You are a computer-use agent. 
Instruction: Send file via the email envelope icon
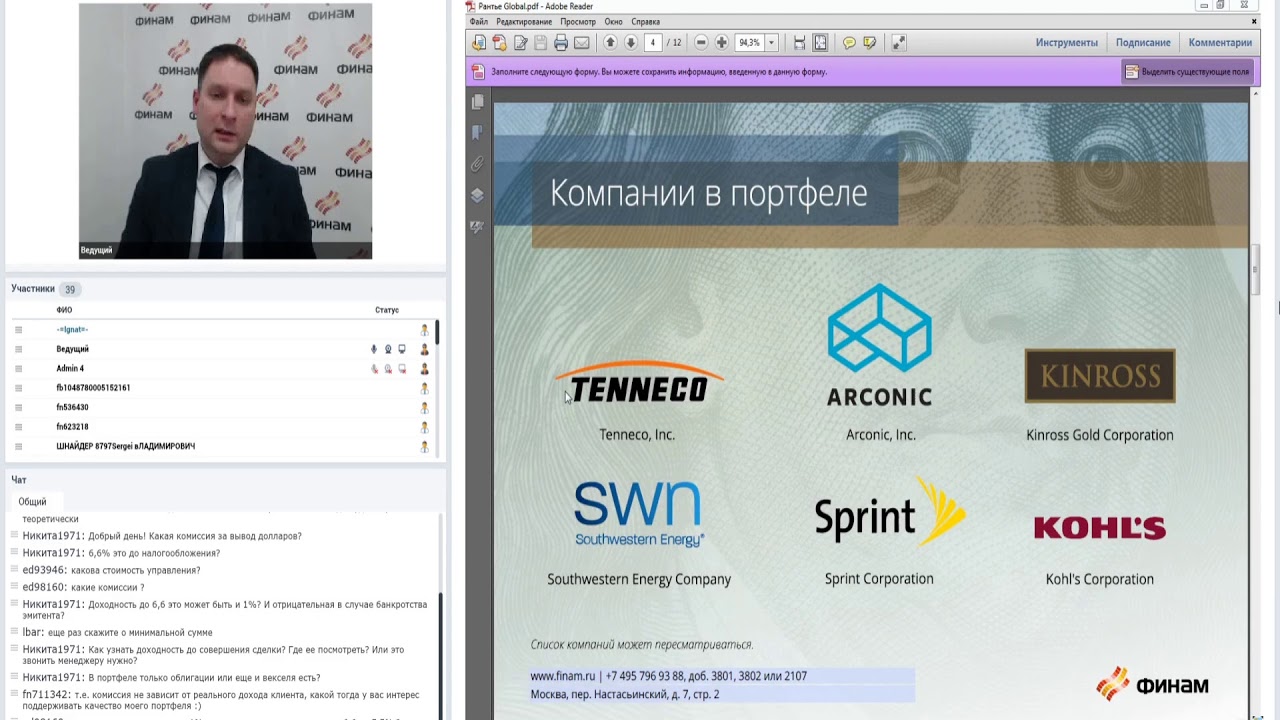[582, 43]
